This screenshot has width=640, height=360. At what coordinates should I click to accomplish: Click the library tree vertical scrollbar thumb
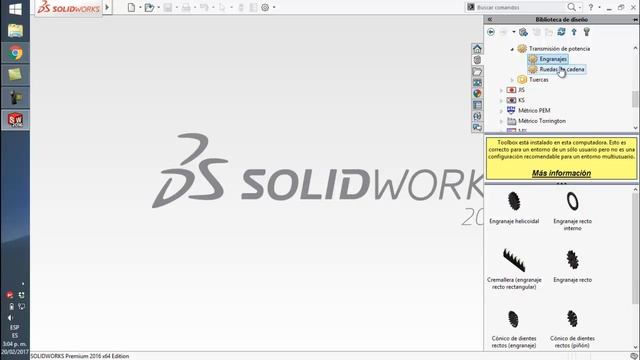[x=635, y=98]
